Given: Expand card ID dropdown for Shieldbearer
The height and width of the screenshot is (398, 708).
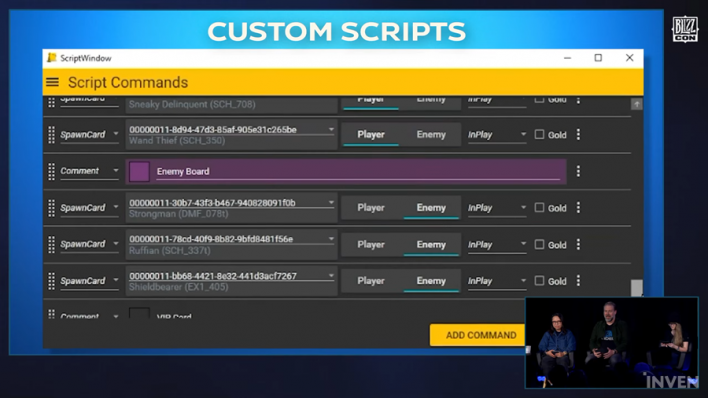Looking at the screenshot, I should pyautogui.click(x=331, y=276).
